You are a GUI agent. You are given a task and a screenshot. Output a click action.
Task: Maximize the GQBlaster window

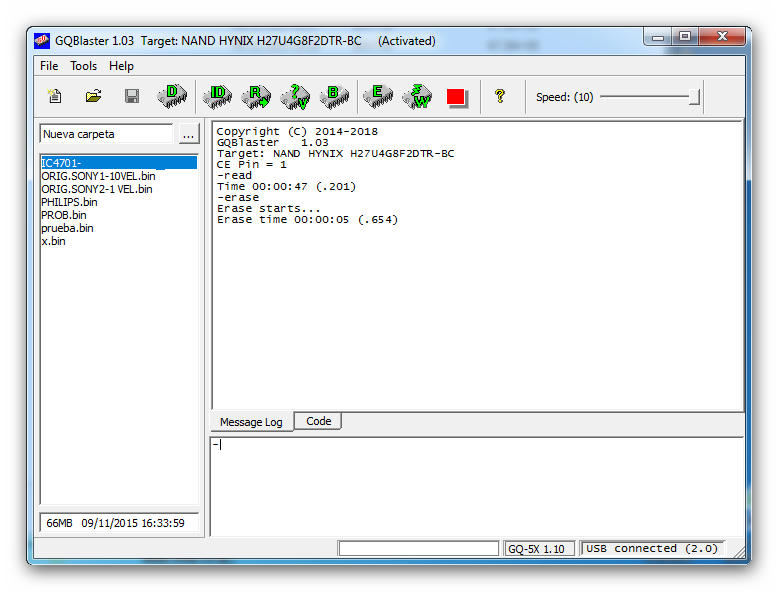tap(685, 37)
